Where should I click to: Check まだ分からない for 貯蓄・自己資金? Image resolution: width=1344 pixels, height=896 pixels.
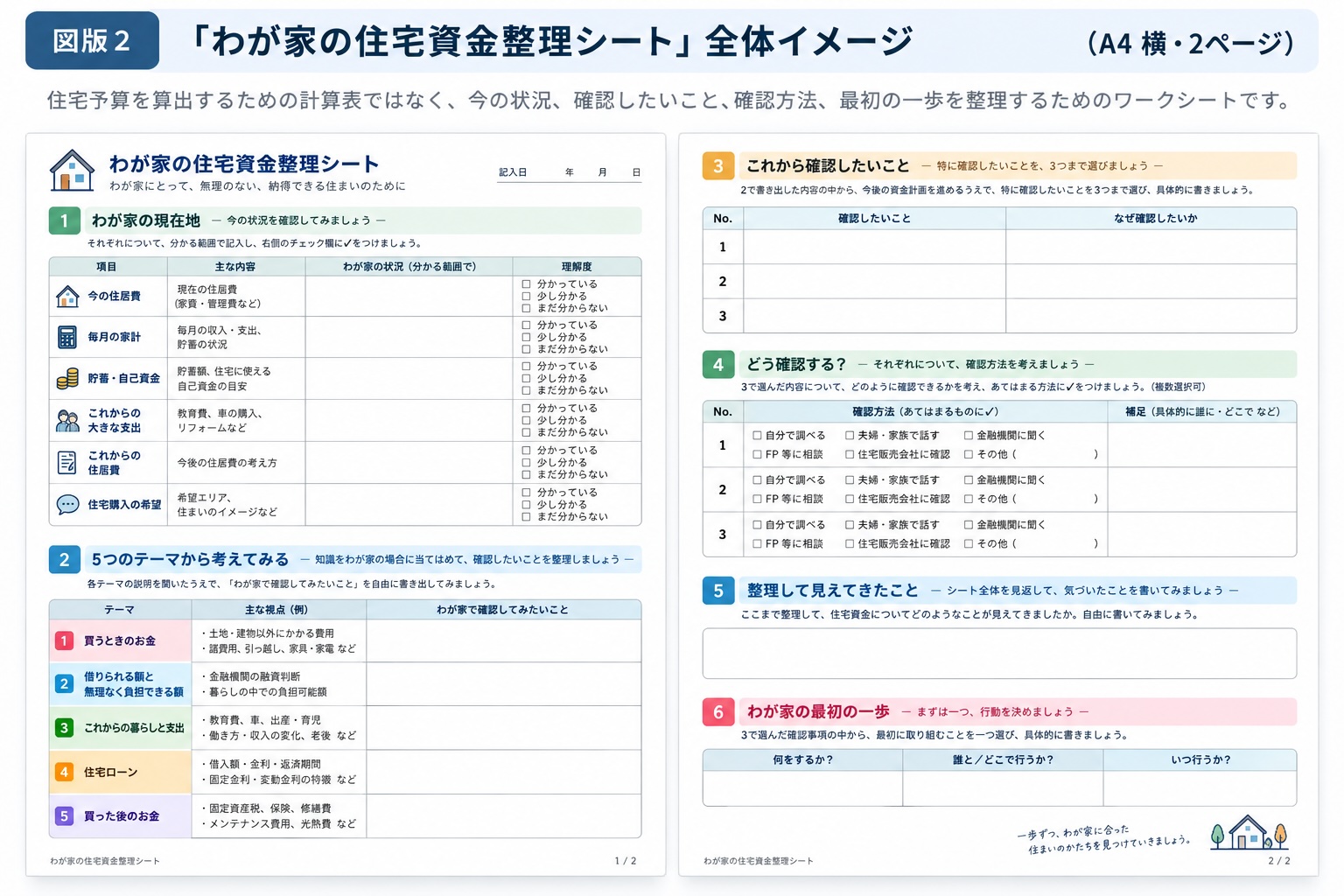point(527,390)
